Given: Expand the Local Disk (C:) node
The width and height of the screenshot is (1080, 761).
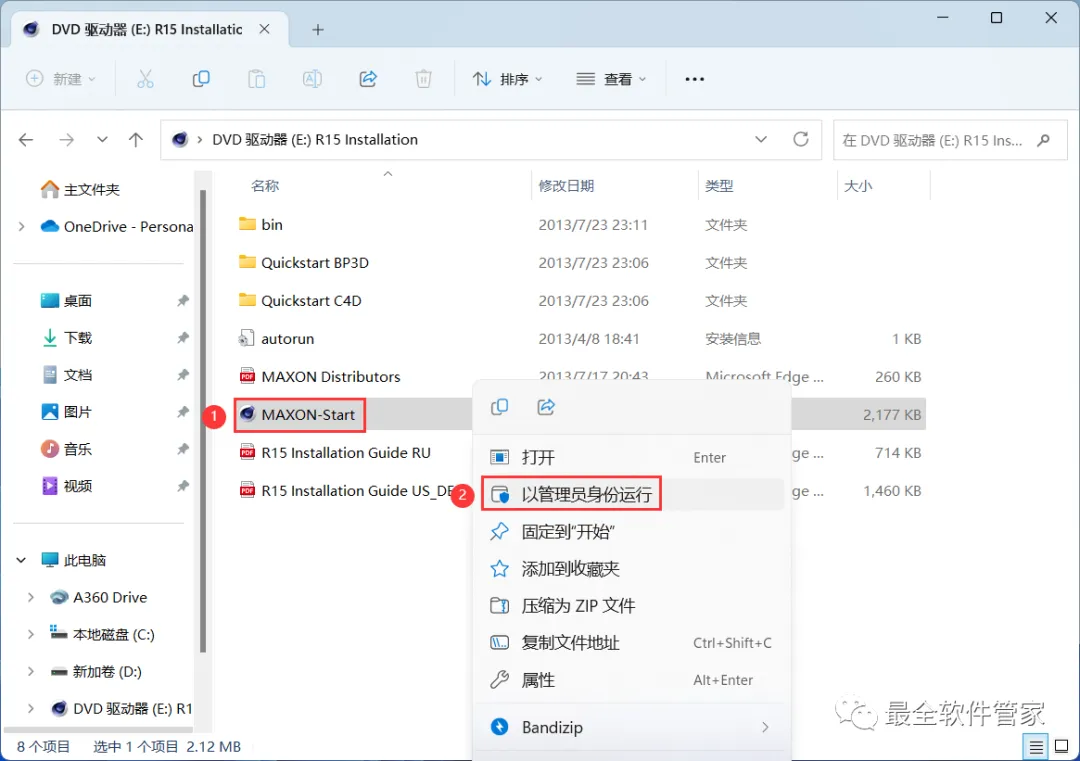Looking at the screenshot, I should tap(31, 634).
